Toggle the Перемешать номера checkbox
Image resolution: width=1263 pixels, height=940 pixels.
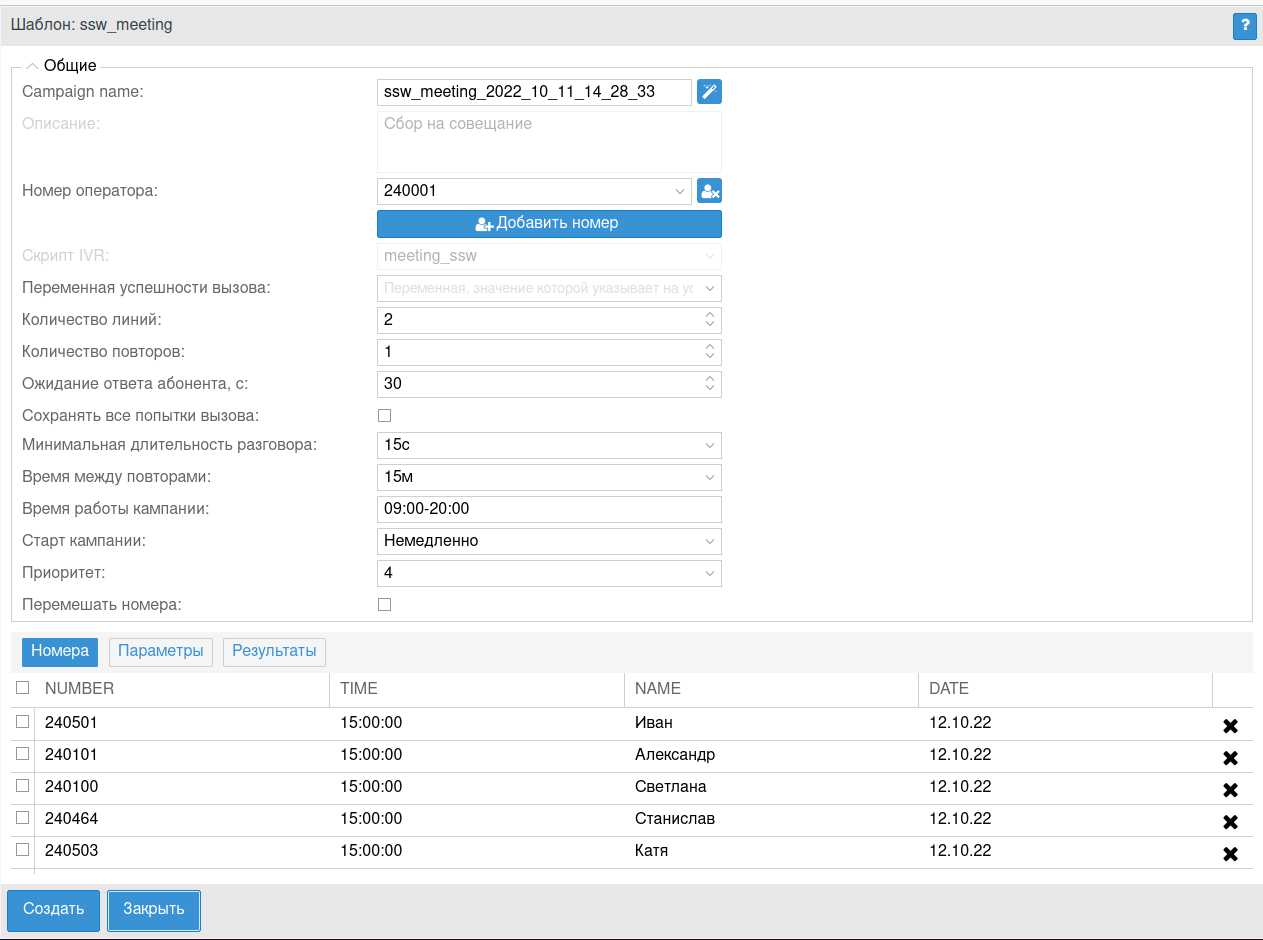tap(384, 604)
